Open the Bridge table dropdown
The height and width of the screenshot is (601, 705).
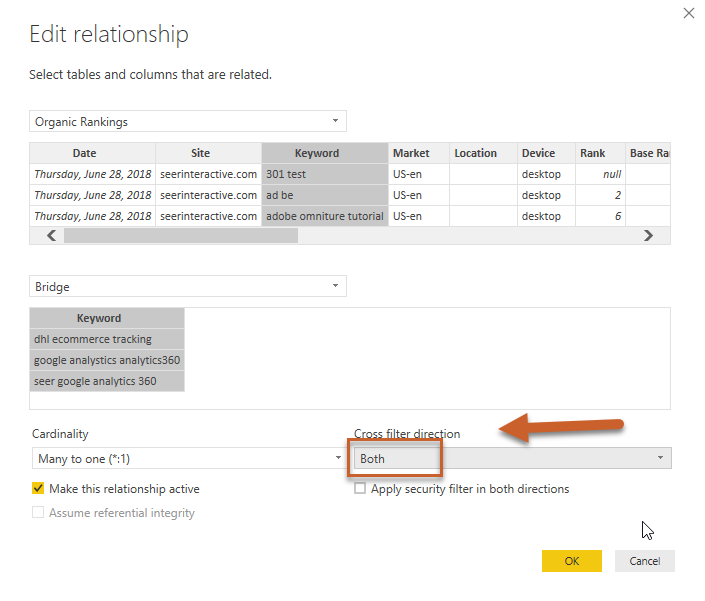pos(188,287)
